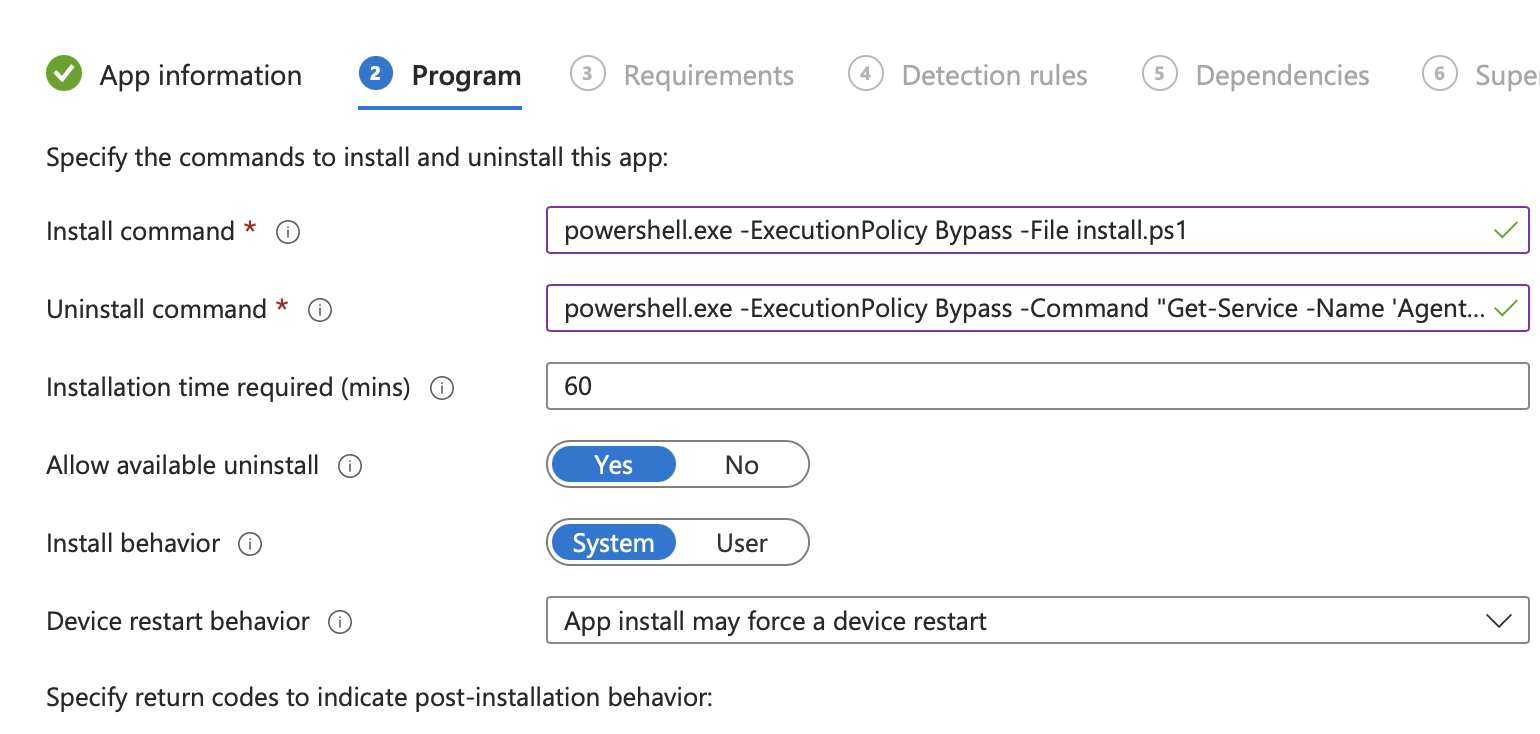Select System for Install behavior
This screenshot has width=1540, height=734.
click(x=613, y=543)
